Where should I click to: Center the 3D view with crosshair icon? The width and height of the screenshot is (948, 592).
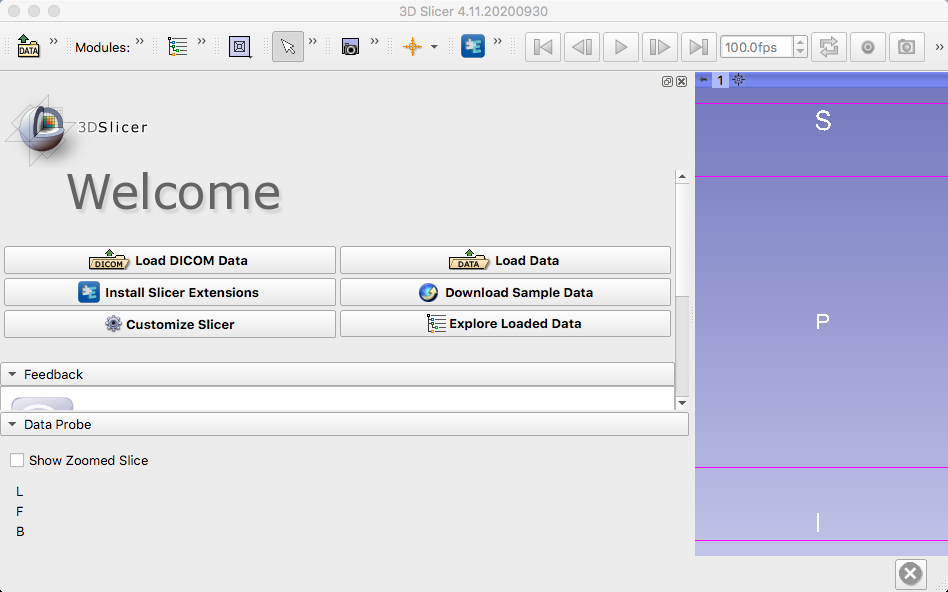click(738, 79)
